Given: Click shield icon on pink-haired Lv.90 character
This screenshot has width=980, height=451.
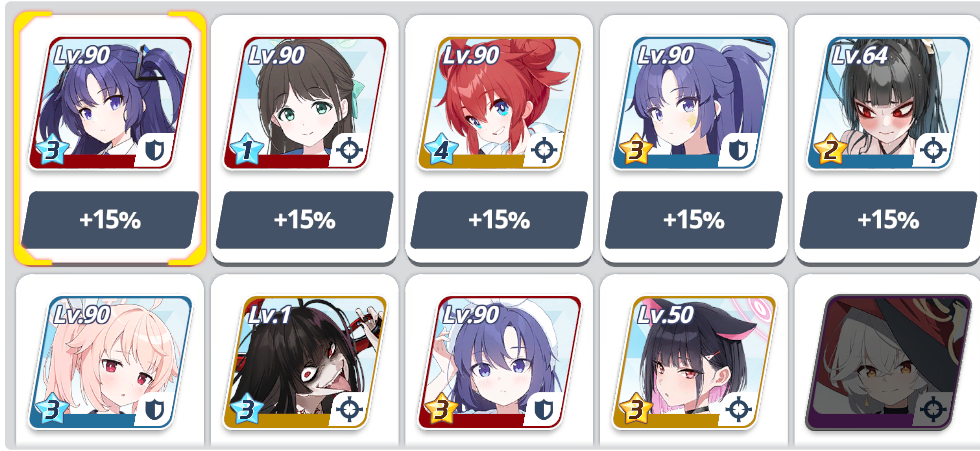Looking at the screenshot, I should [x=154, y=409].
